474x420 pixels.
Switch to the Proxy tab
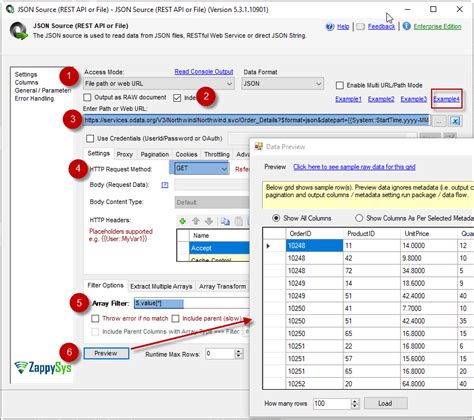(125, 154)
